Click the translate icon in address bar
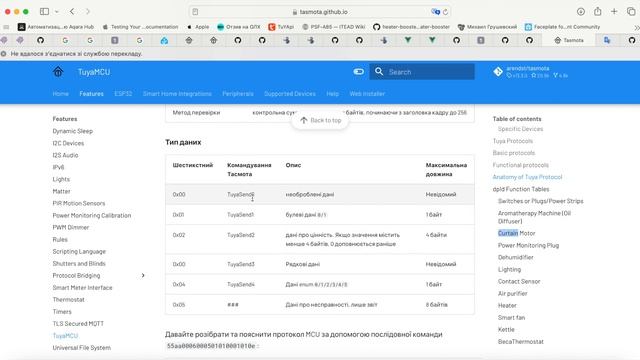 coord(435,12)
